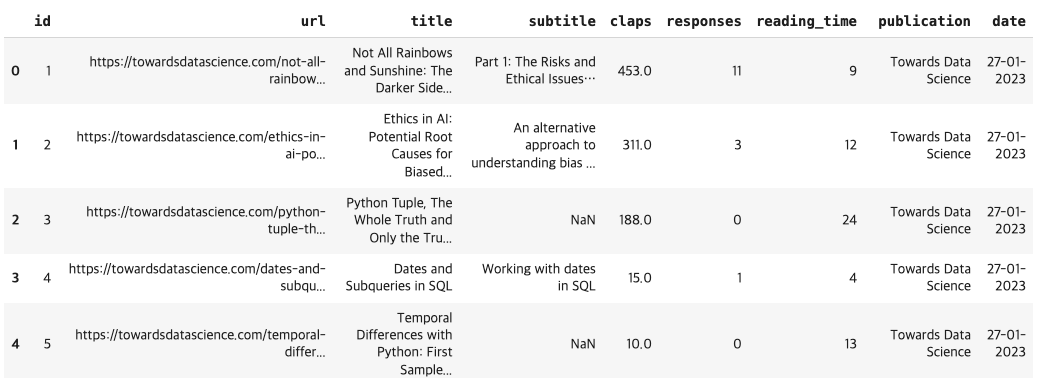The height and width of the screenshot is (378, 1044).
Task: Click the 453.0 claps value
Action: click(635, 71)
